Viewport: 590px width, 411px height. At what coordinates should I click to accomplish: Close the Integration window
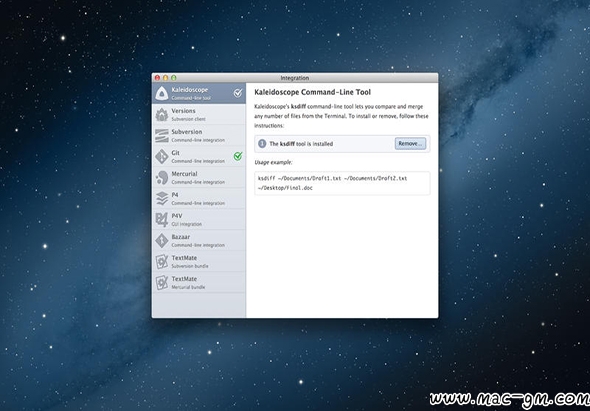[157, 78]
